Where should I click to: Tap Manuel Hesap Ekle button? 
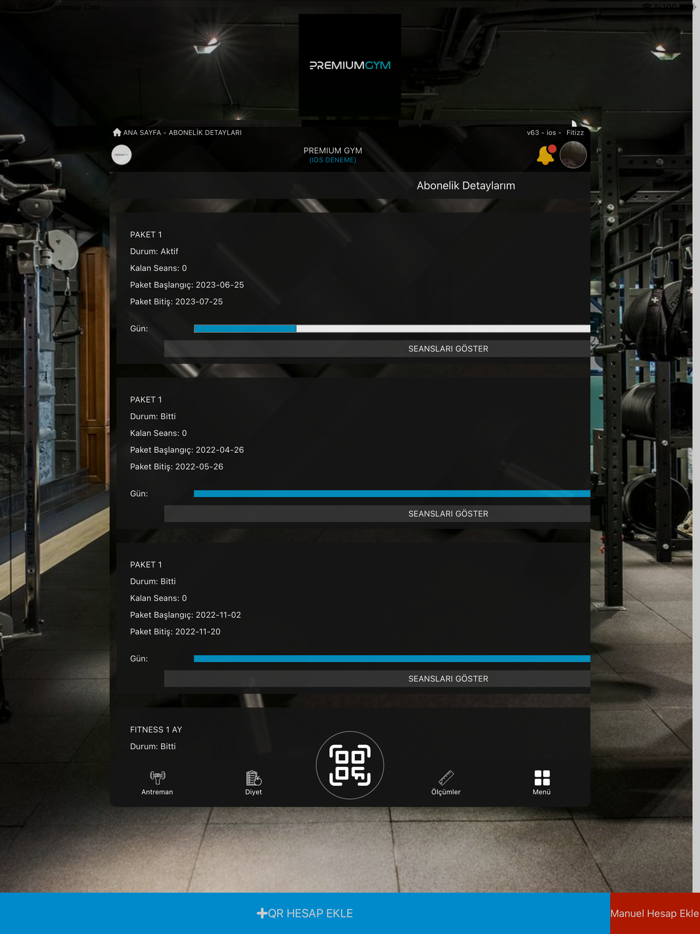tap(655, 913)
